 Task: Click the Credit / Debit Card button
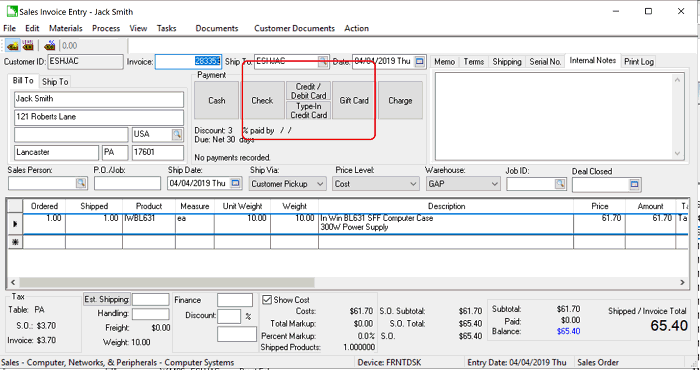point(308,91)
